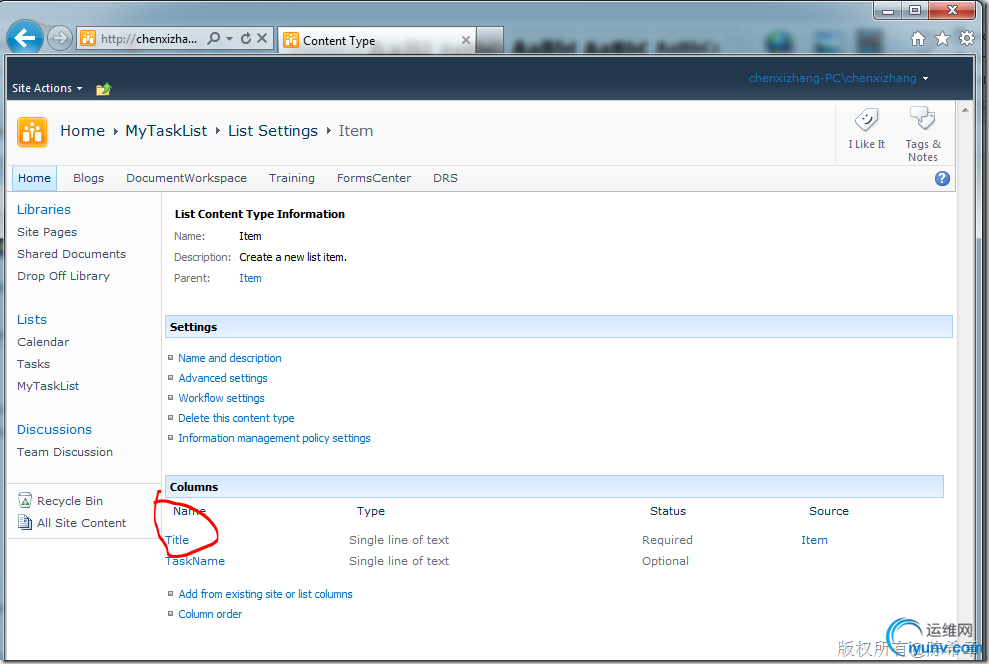
Task: Open Advanced settings link
Action: [223, 378]
